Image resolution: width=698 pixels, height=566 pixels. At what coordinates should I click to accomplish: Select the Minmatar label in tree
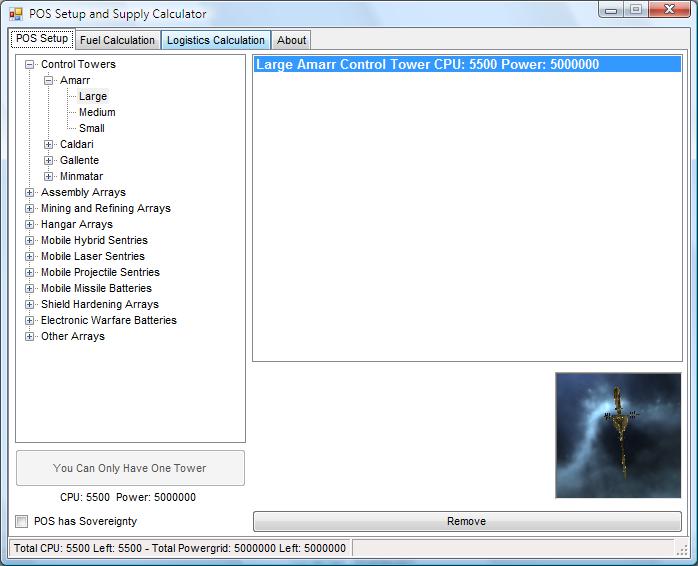tap(81, 176)
